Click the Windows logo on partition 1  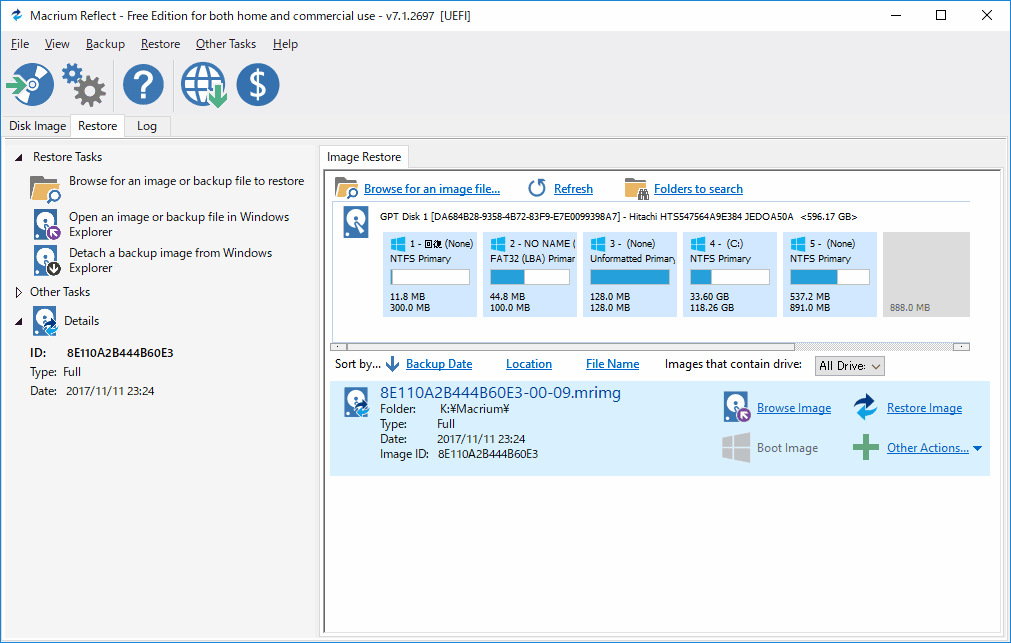398,244
